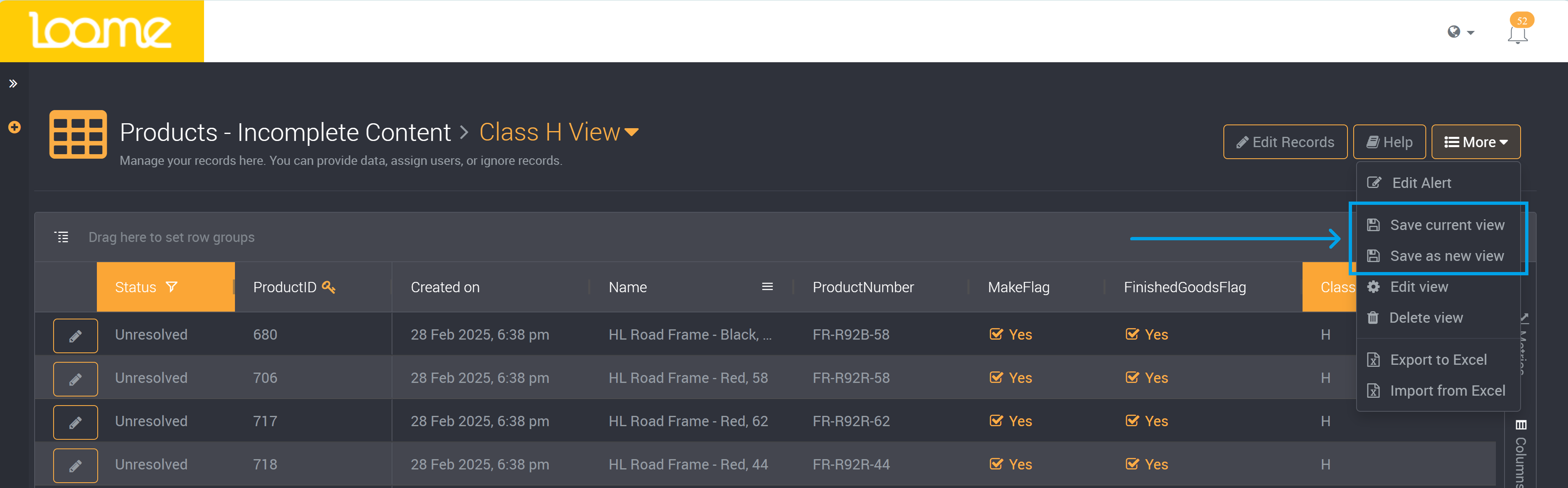This screenshot has height=488, width=1568.
Task: Open the Name column menu icon
Action: pyautogui.click(x=767, y=286)
